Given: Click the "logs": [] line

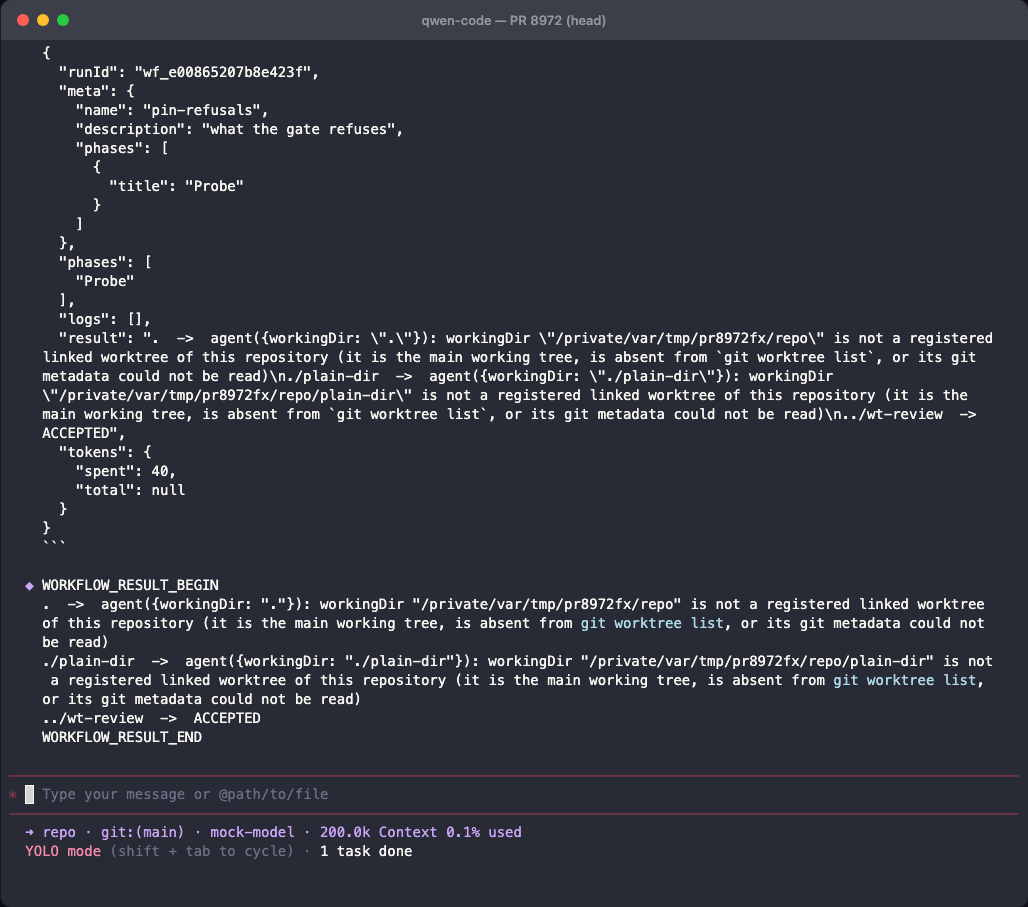Looking at the screenshot, I should pos(105,319).
